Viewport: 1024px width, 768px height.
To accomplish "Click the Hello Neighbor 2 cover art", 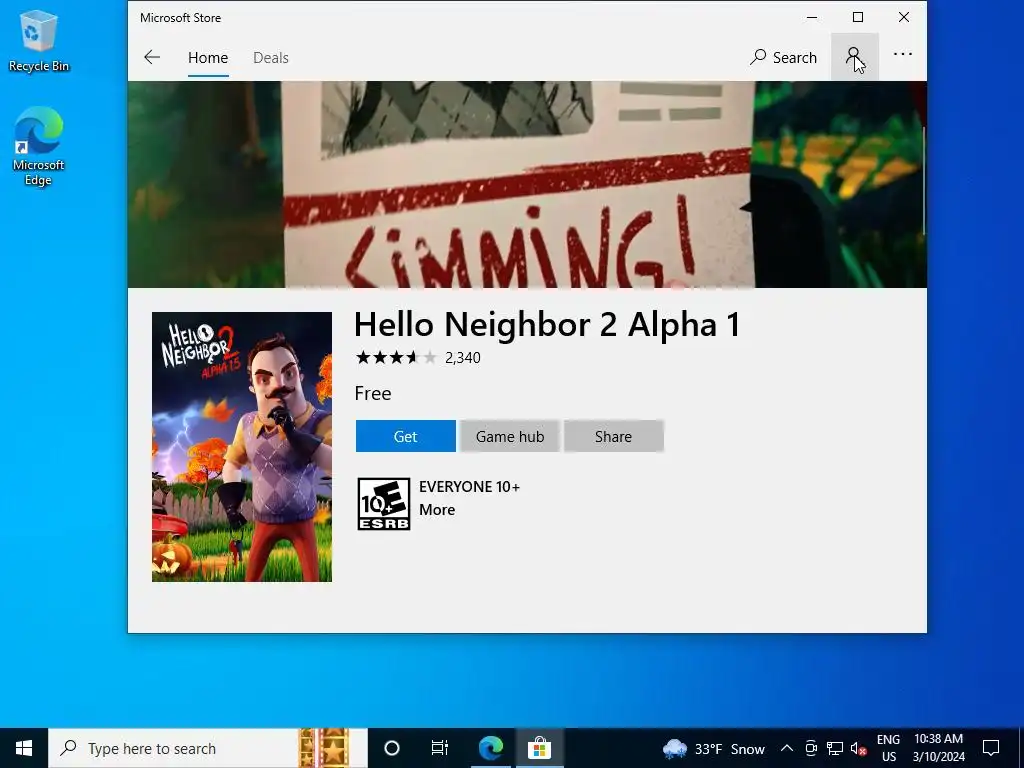I will coord(242,447).
